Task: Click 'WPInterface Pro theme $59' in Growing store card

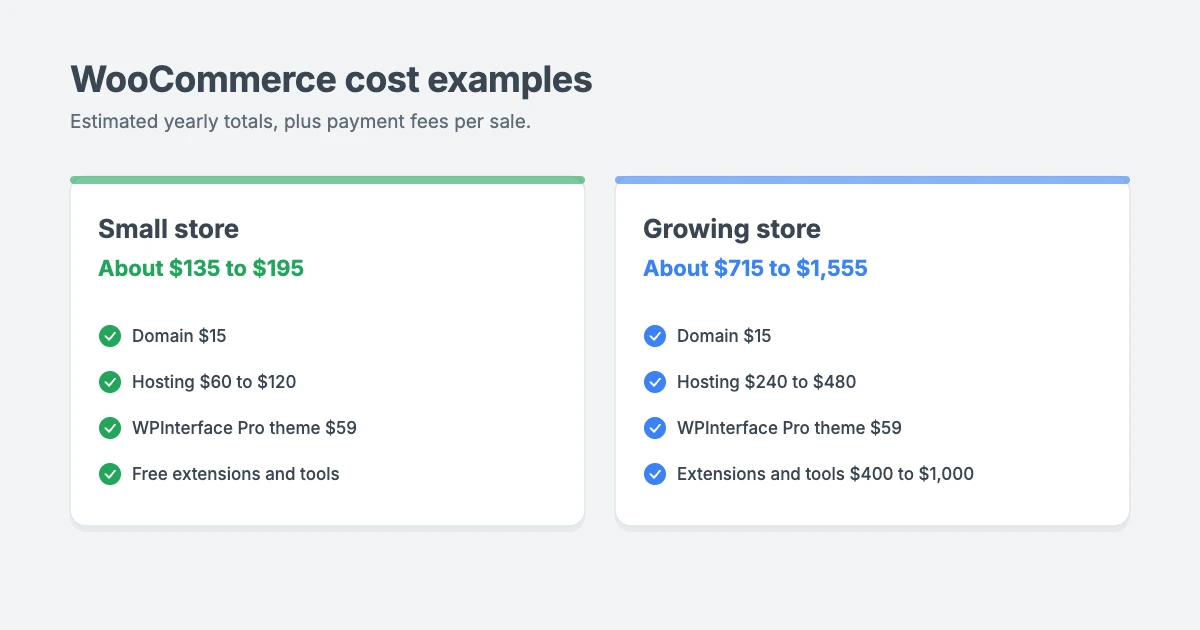Action: point(789,428)
